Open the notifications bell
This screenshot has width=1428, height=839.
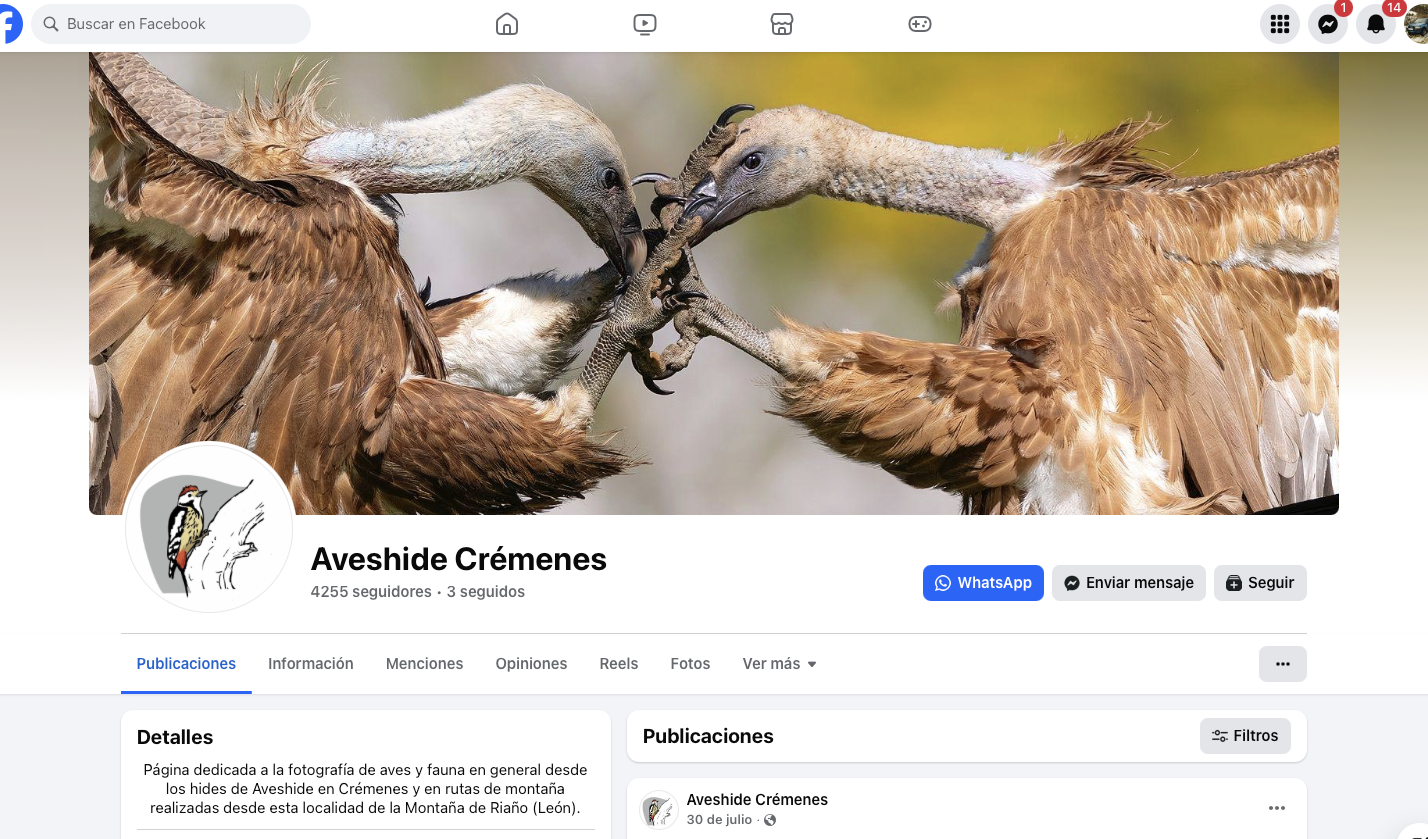coord(1376,24)
